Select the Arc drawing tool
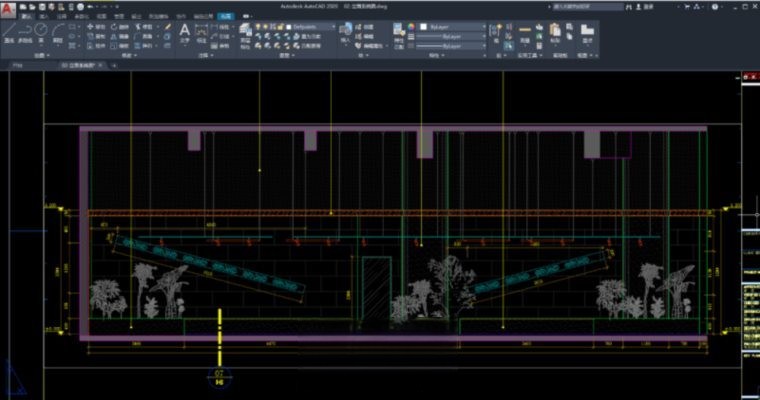The height and width of the screenshot is (400, 760). pos(58,31)
